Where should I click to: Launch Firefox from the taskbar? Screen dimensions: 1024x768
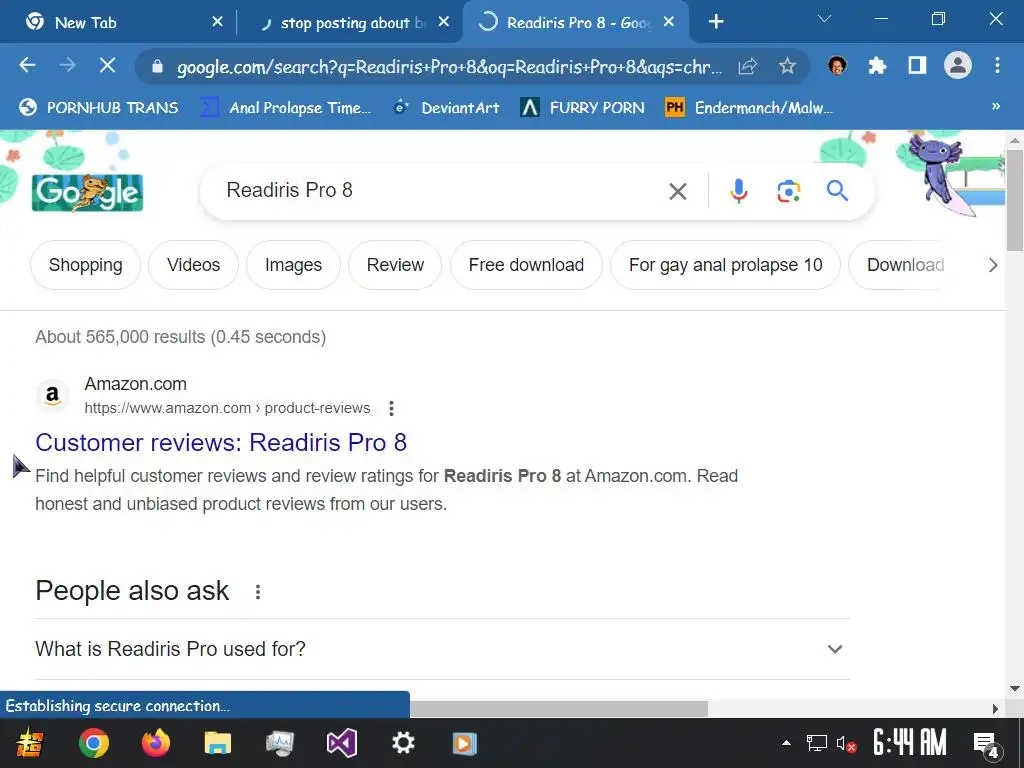[x=155, y=743]
